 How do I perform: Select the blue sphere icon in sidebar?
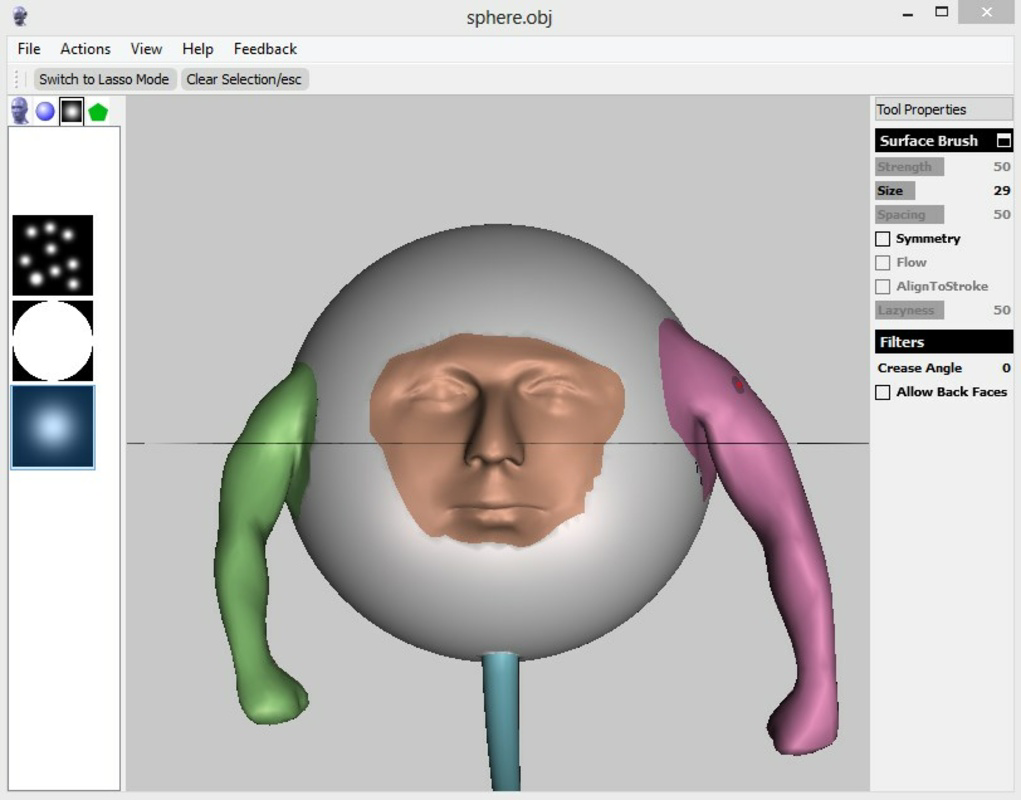tap(44, 111)
